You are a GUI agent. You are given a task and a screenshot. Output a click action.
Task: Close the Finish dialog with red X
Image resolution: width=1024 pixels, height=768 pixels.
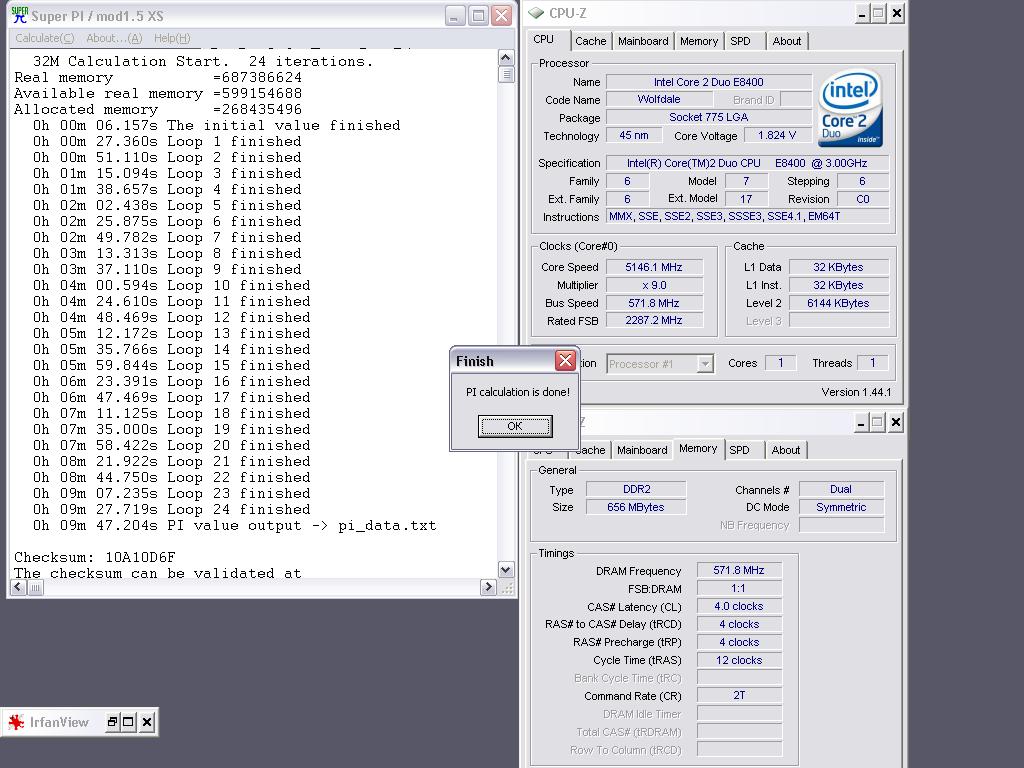click(x=565, y=360)
